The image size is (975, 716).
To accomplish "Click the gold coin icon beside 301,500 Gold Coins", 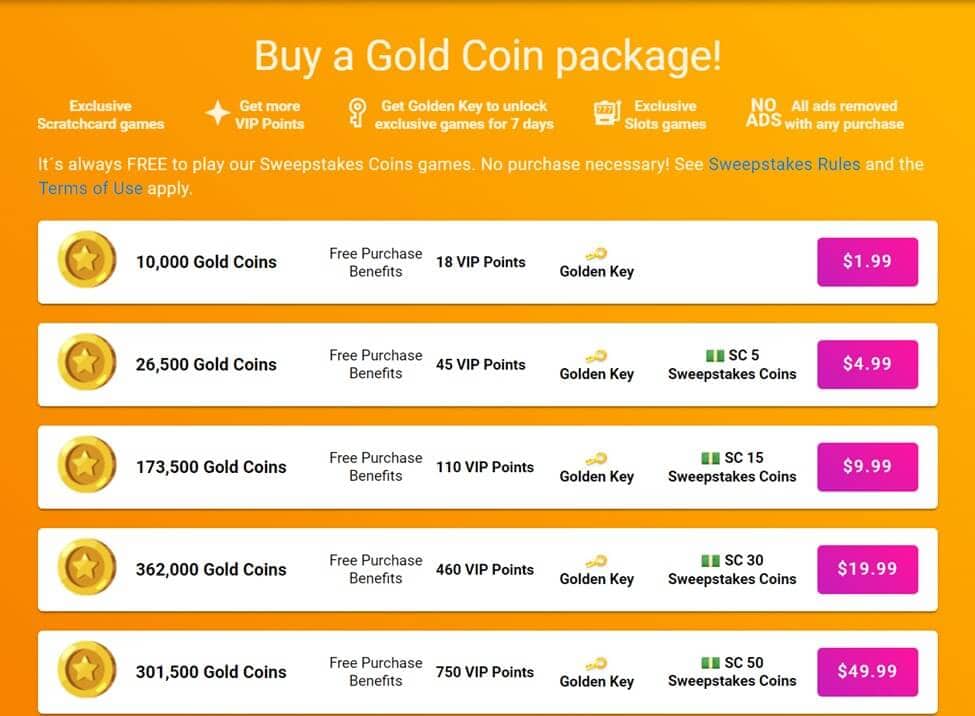I will tap(86, 670).
